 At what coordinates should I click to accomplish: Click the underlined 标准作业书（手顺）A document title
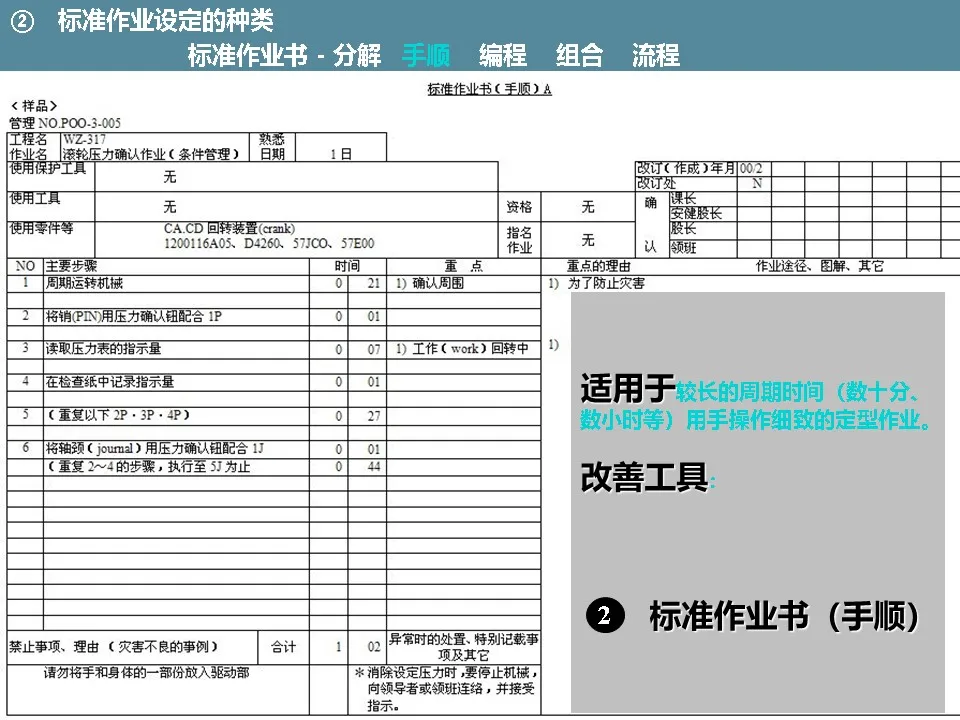(x=489, y=89)
